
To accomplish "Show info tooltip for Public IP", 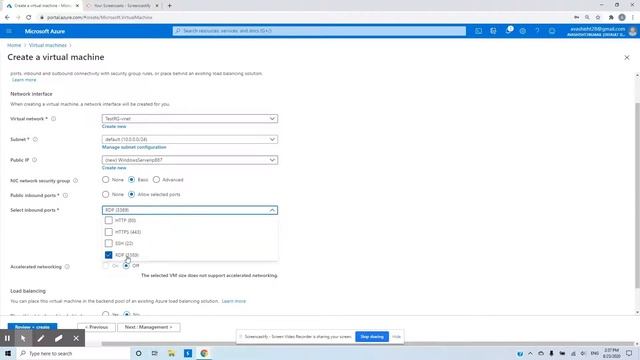I will tap(35, 160).
